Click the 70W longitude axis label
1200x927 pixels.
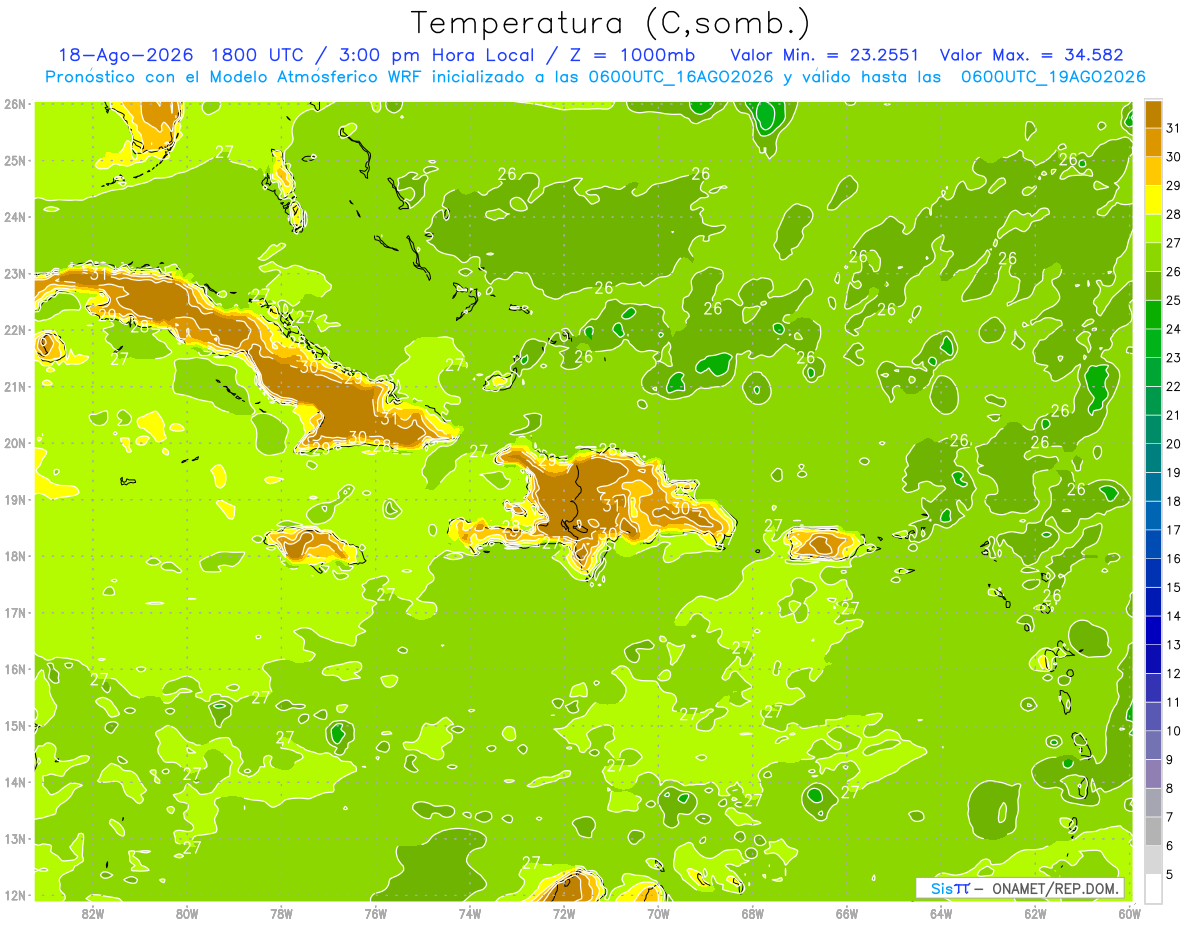click(658, 913)
